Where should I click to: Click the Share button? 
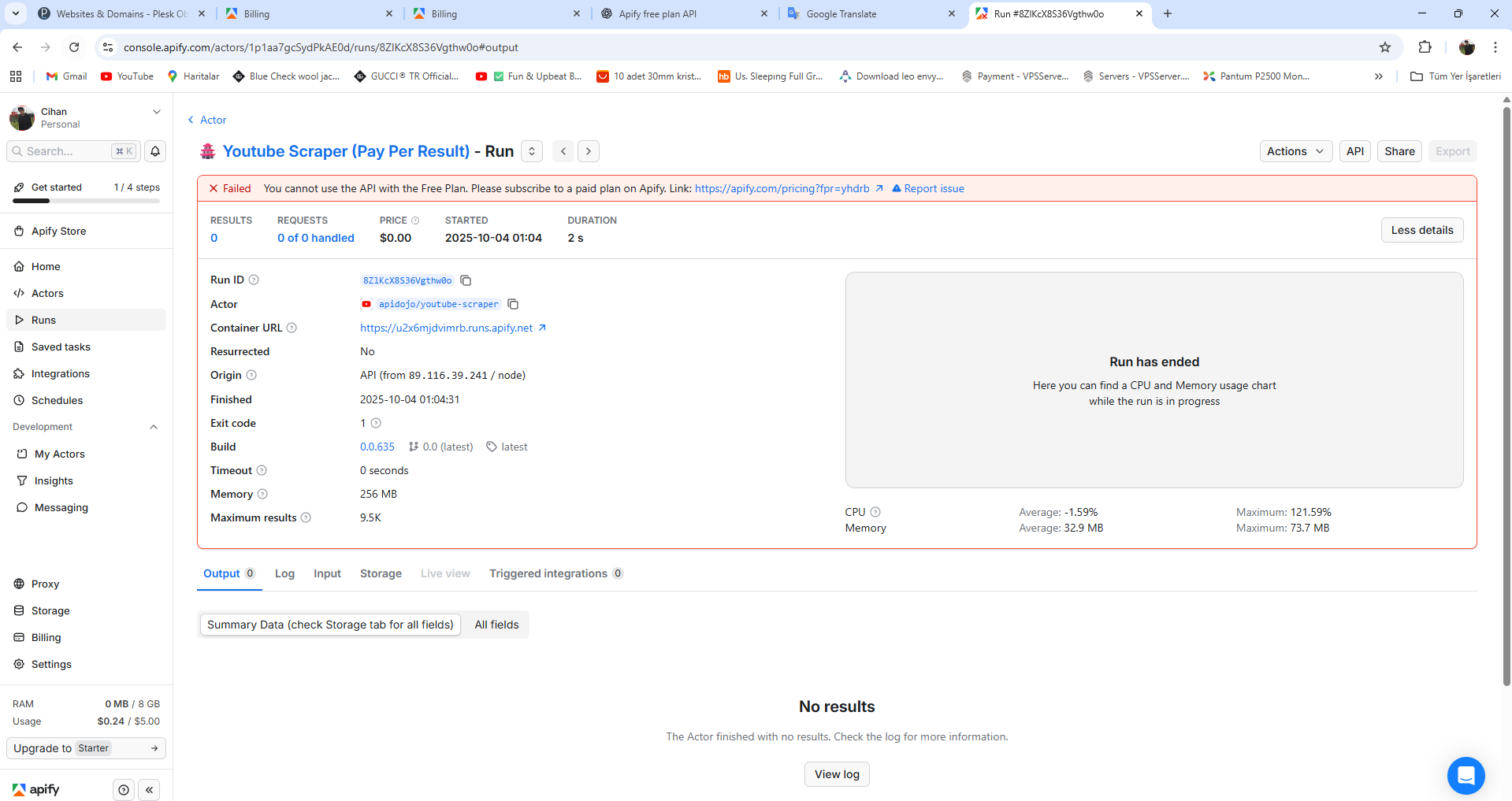click(x=1399, y=151)
